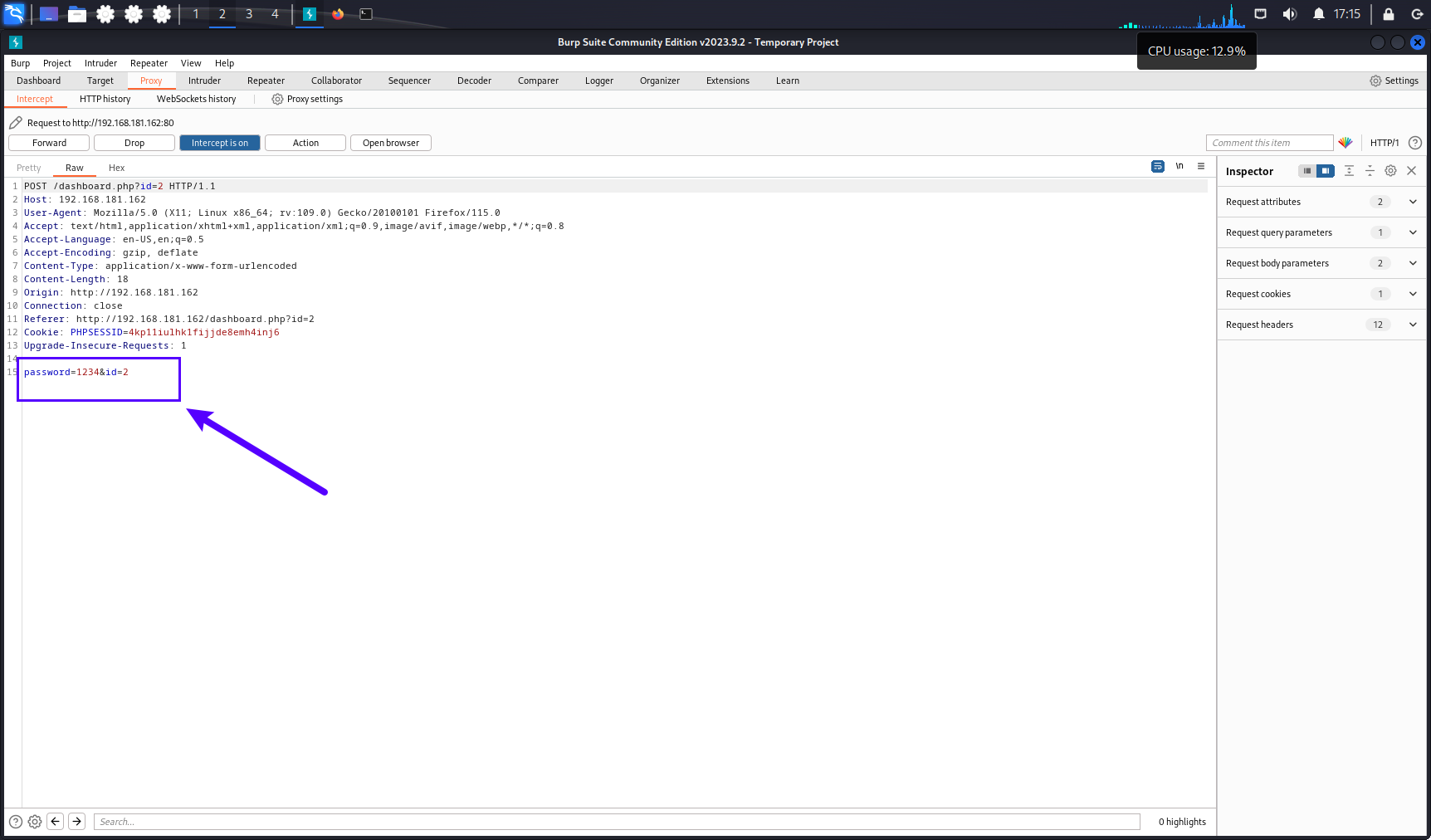Drop the intercepted request

[x=134, y=143]
